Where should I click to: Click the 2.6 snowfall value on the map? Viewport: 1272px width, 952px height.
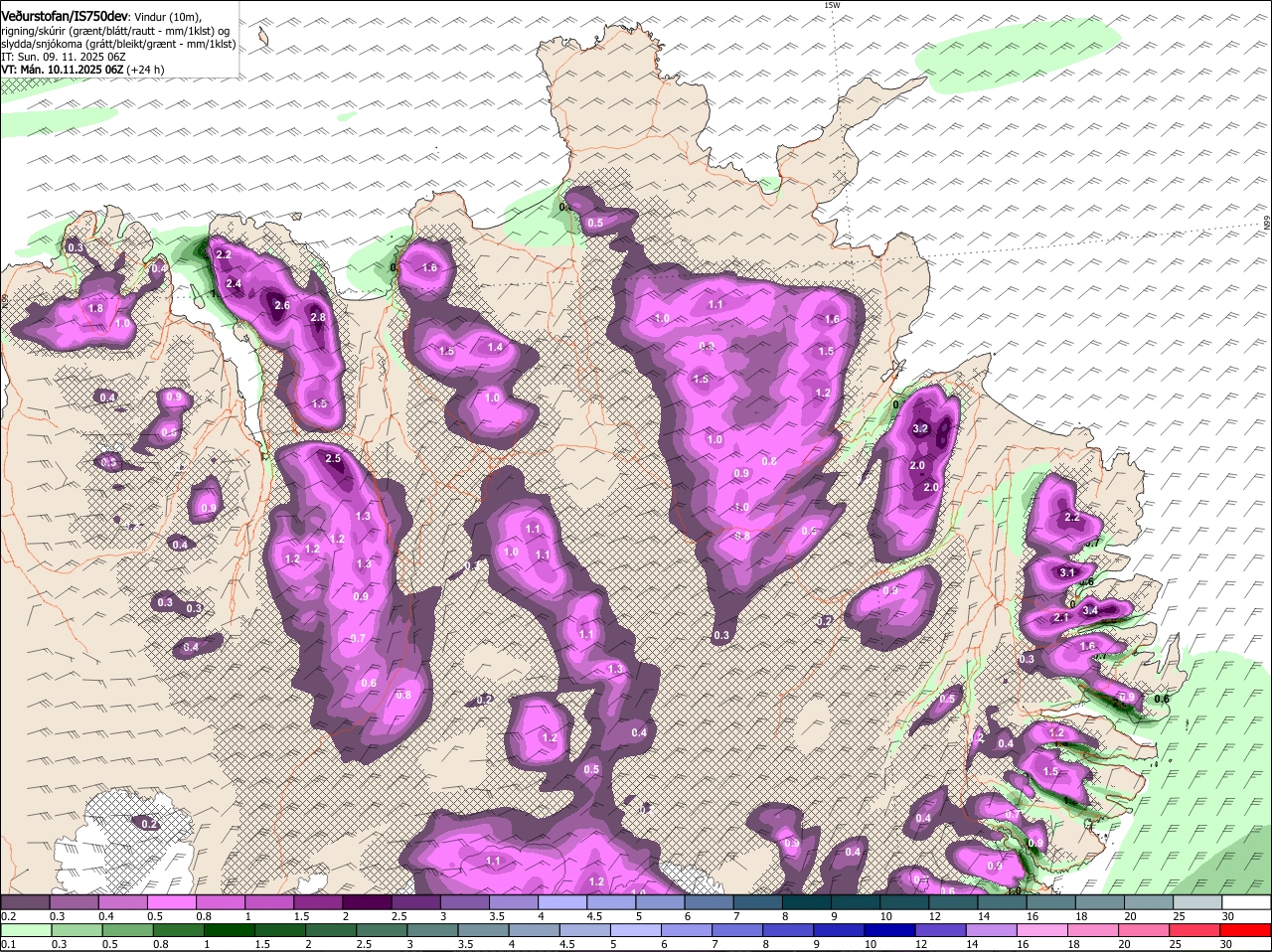click(x=281, y=305)
